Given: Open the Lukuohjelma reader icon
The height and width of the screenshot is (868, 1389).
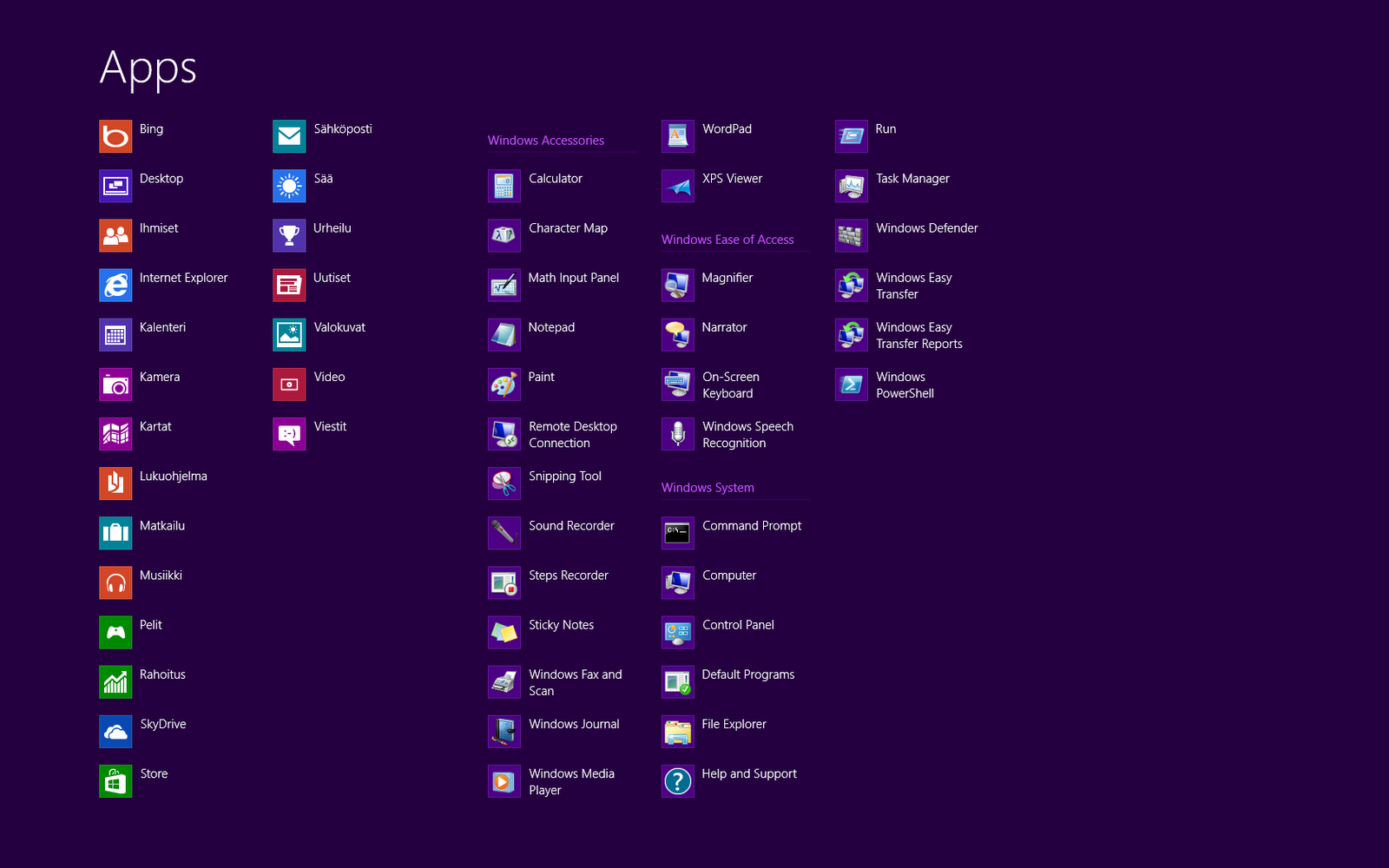Looking at the screenshot, I should click(x=115, y=483).
